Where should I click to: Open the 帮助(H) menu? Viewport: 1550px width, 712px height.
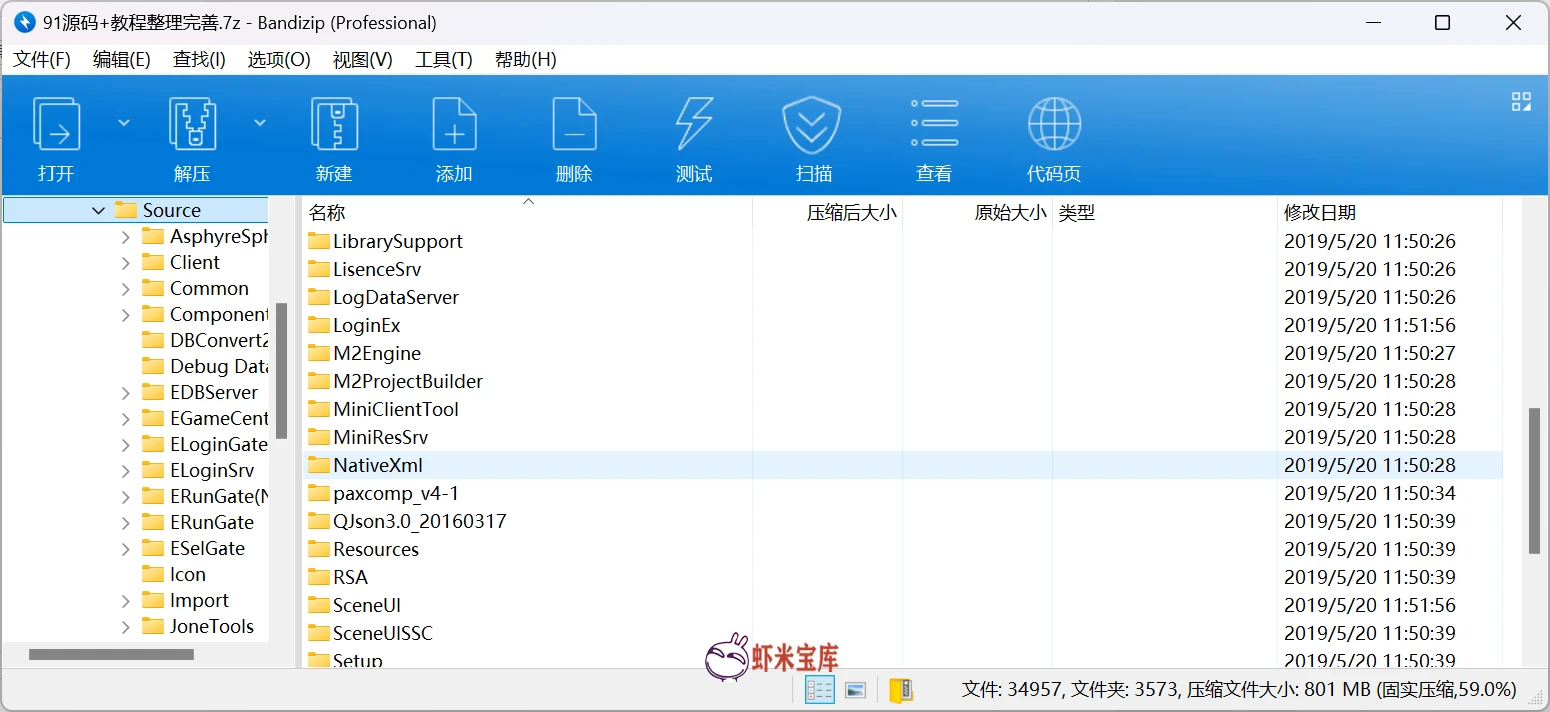pyautogui.click(x=526, y=60)
